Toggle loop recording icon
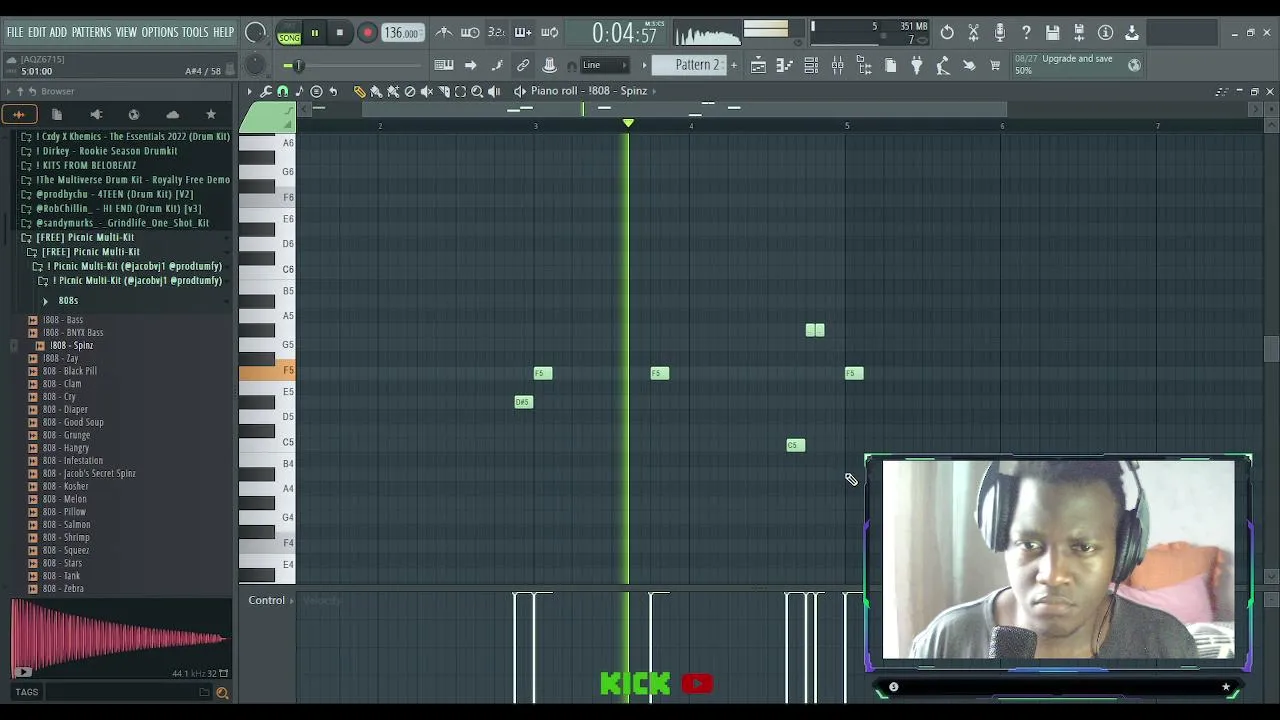1280x720 pixels. click(x=549, y=33)
